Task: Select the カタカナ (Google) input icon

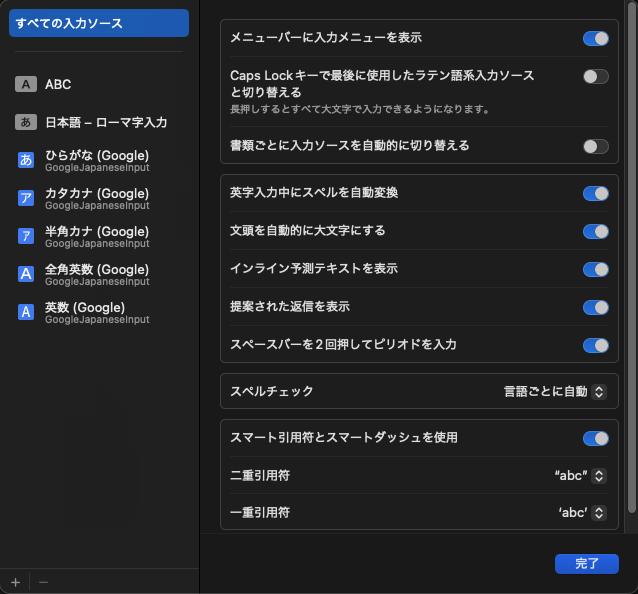Action: coord(26,198)
